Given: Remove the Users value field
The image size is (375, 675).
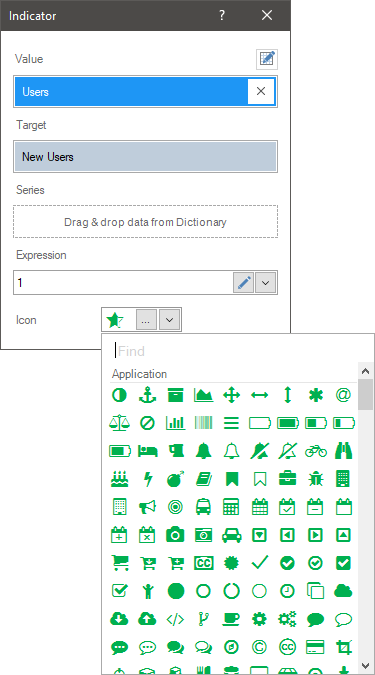Looking at the screenshot, I should click(261, 91).
